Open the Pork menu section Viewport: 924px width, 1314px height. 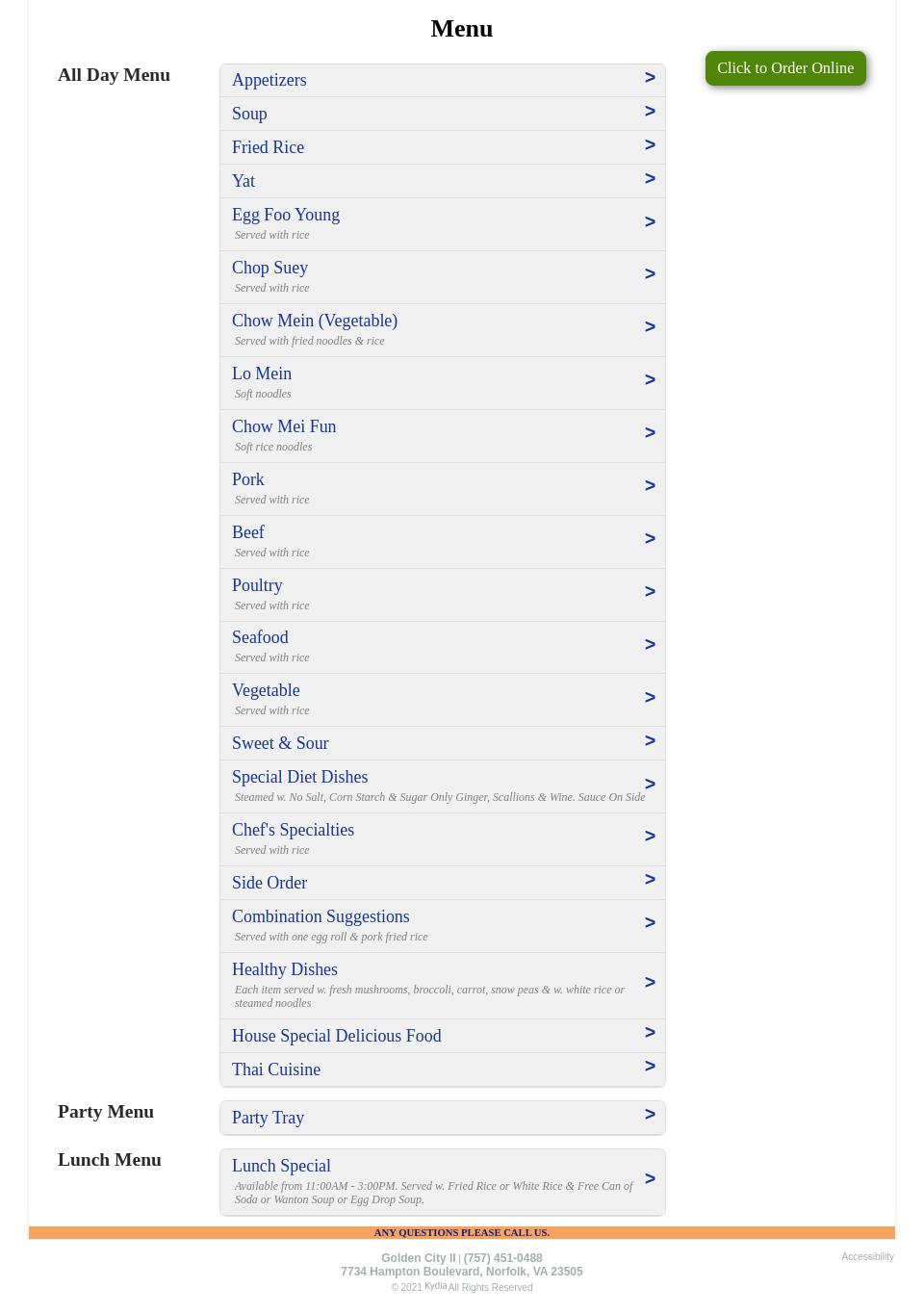[248, 479]
